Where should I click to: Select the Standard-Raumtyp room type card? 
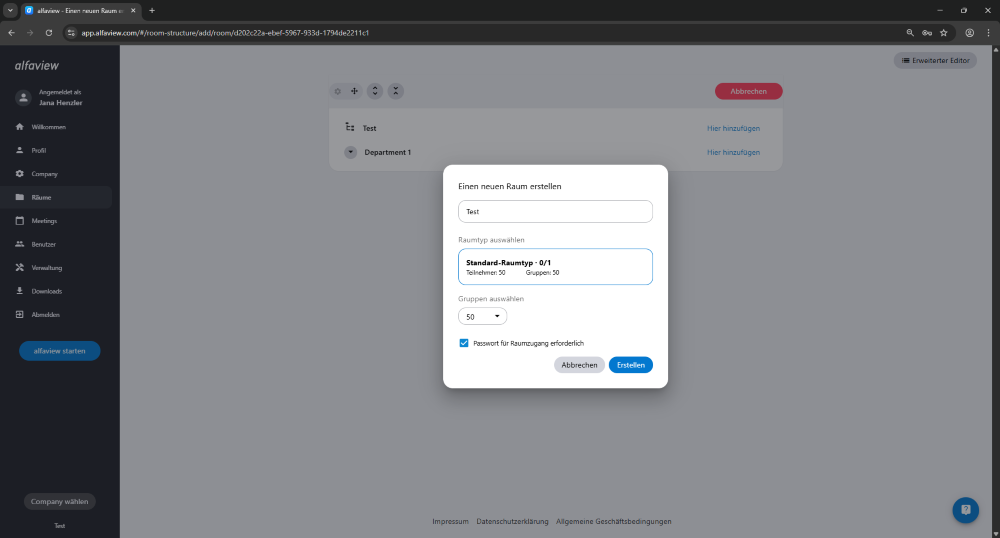[x=555, y=267]
